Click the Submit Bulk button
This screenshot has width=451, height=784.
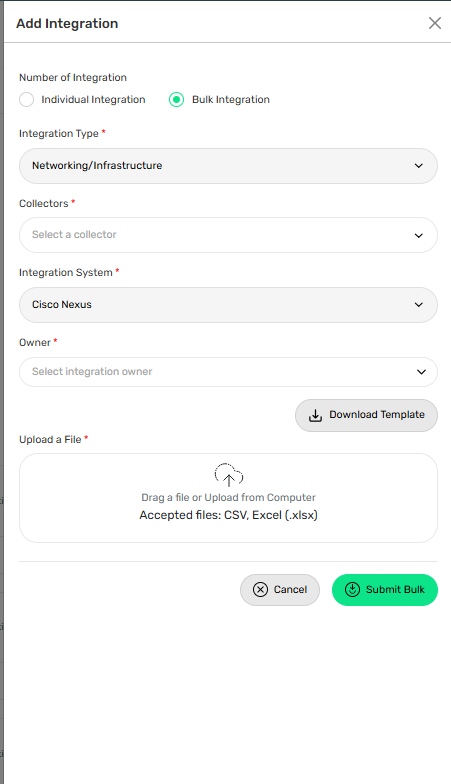click(x=385, y=590)
